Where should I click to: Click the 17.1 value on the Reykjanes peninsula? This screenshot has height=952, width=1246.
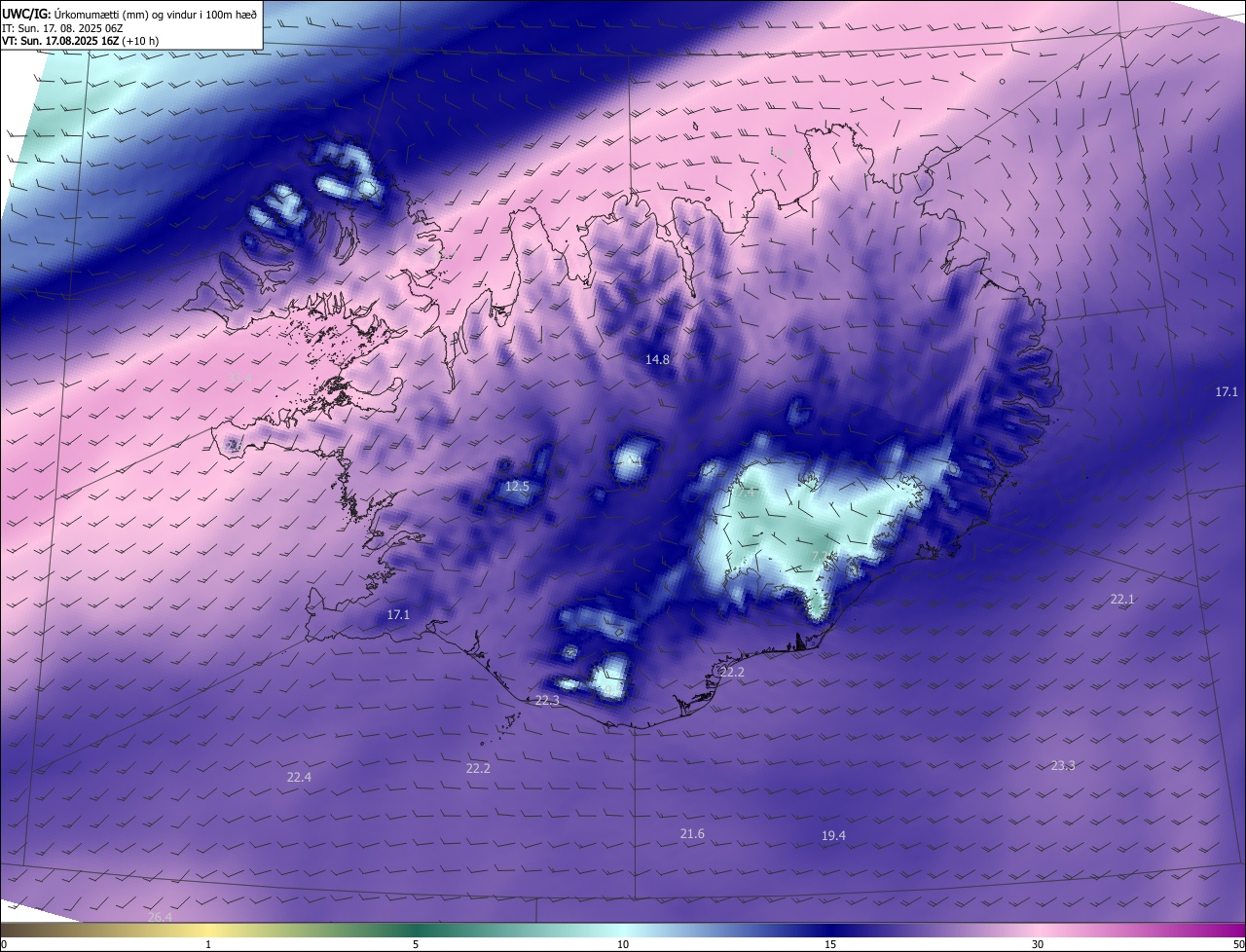398,614
